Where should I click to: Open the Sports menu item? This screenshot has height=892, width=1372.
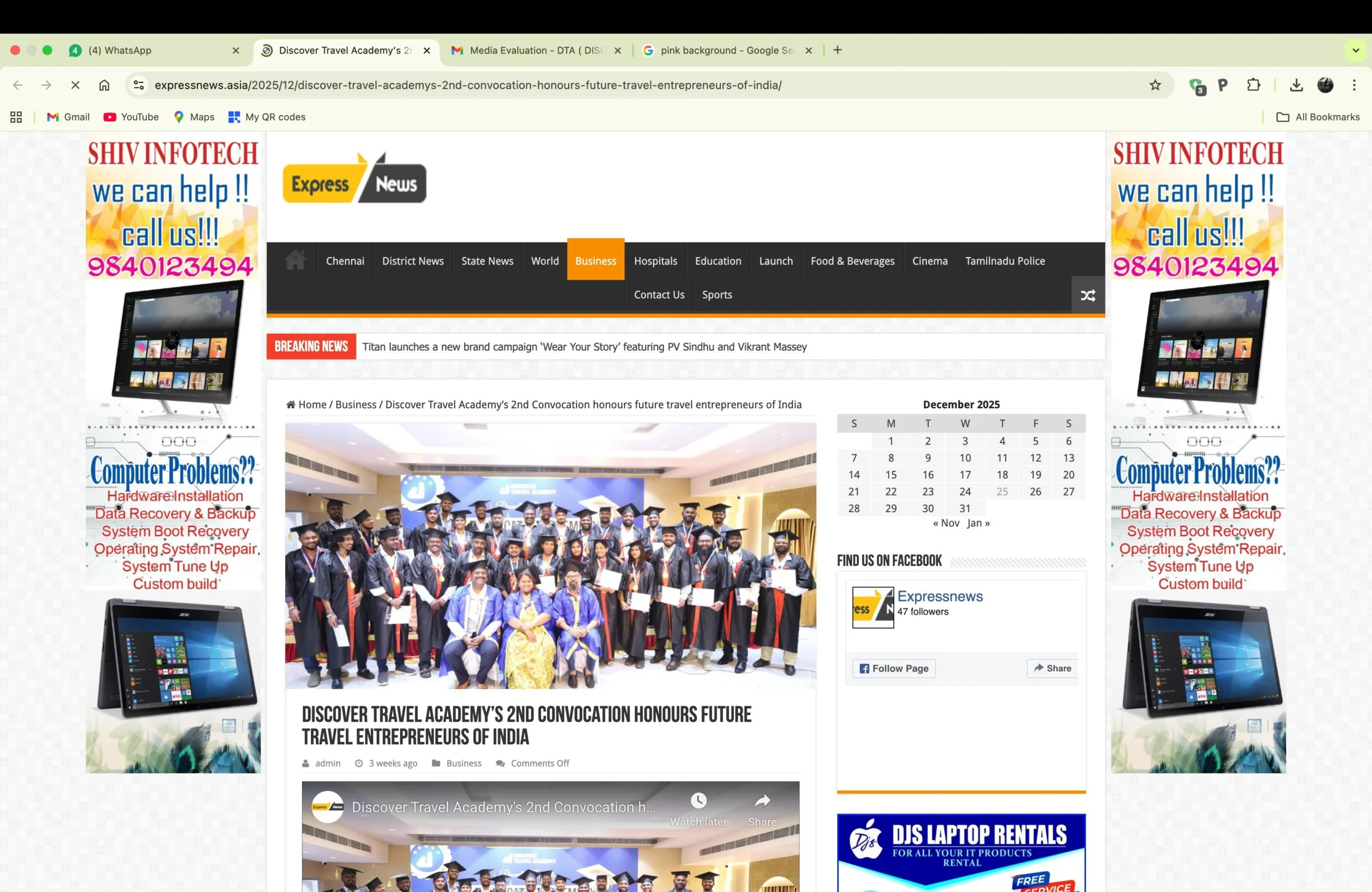[x=717, y=295]
